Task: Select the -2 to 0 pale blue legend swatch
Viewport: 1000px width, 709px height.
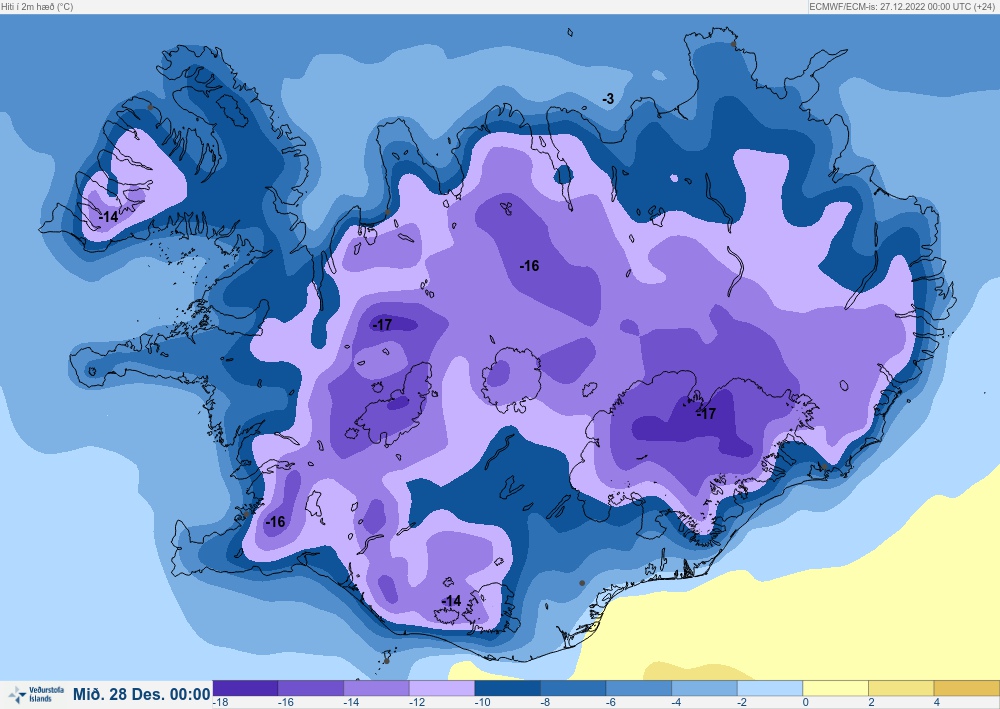Action: [770, 688]
